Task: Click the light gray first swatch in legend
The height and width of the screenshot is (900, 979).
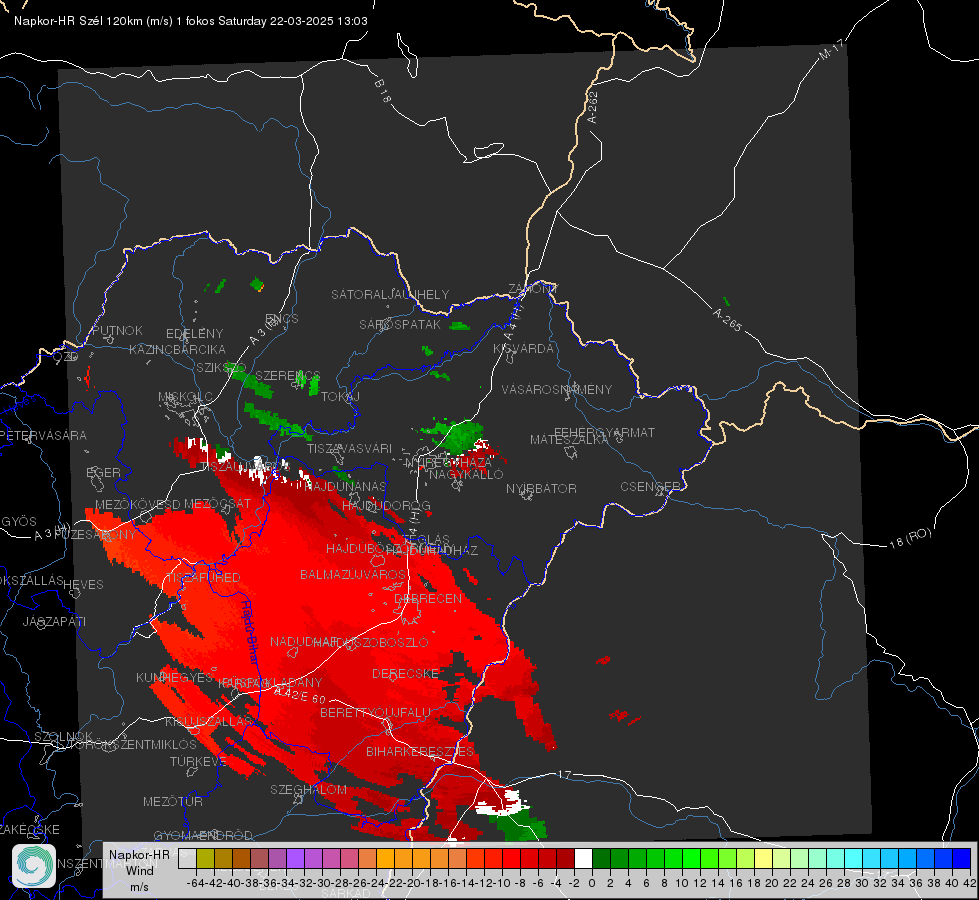Action: pos(187,858)
